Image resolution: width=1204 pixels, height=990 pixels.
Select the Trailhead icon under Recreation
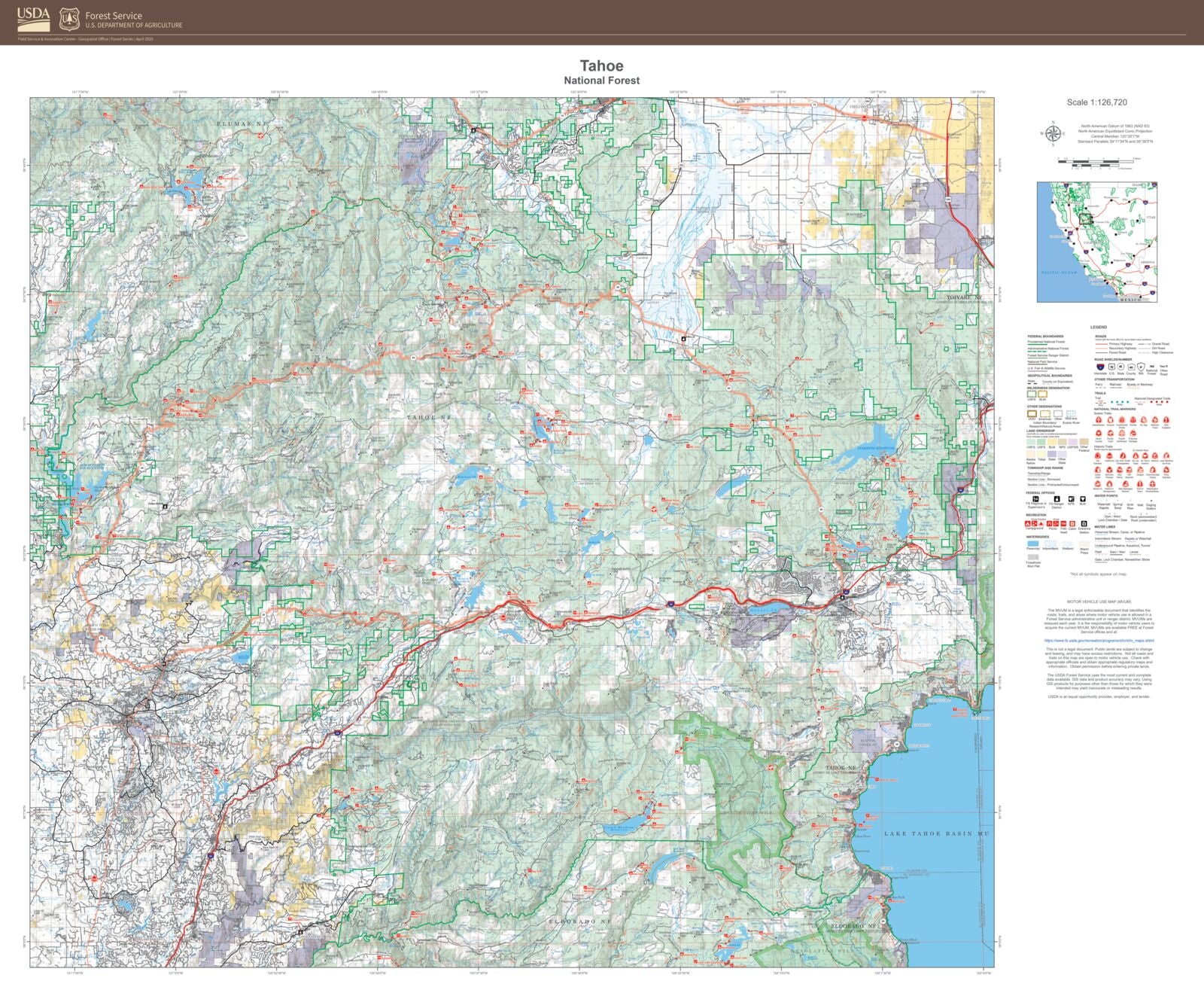click(1063, 523)
